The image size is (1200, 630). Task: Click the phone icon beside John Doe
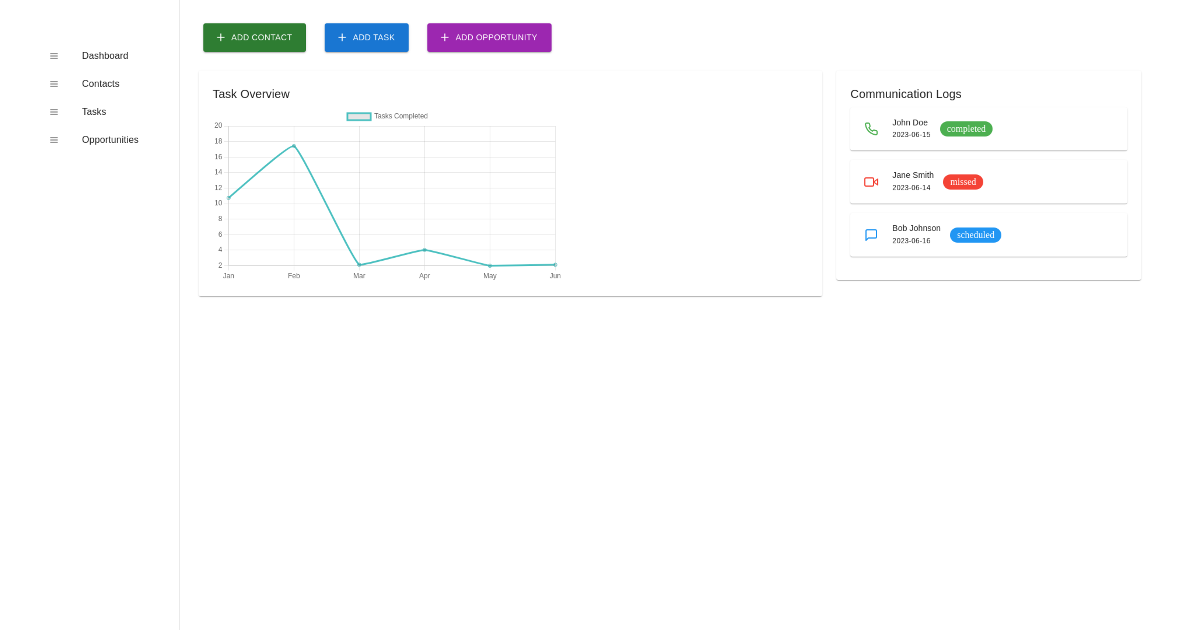871,129
